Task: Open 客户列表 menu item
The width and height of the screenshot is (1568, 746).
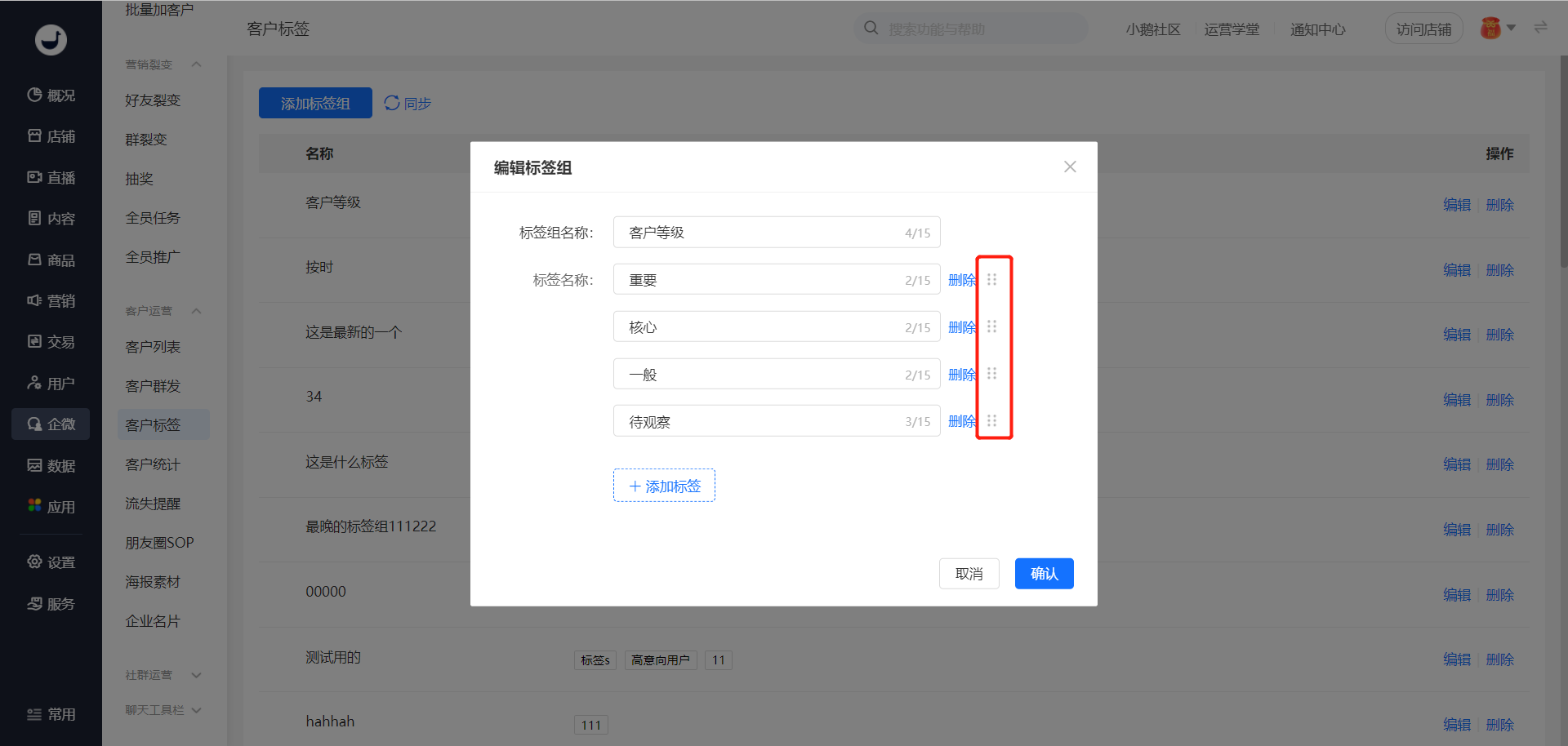Action: (153, 347)
